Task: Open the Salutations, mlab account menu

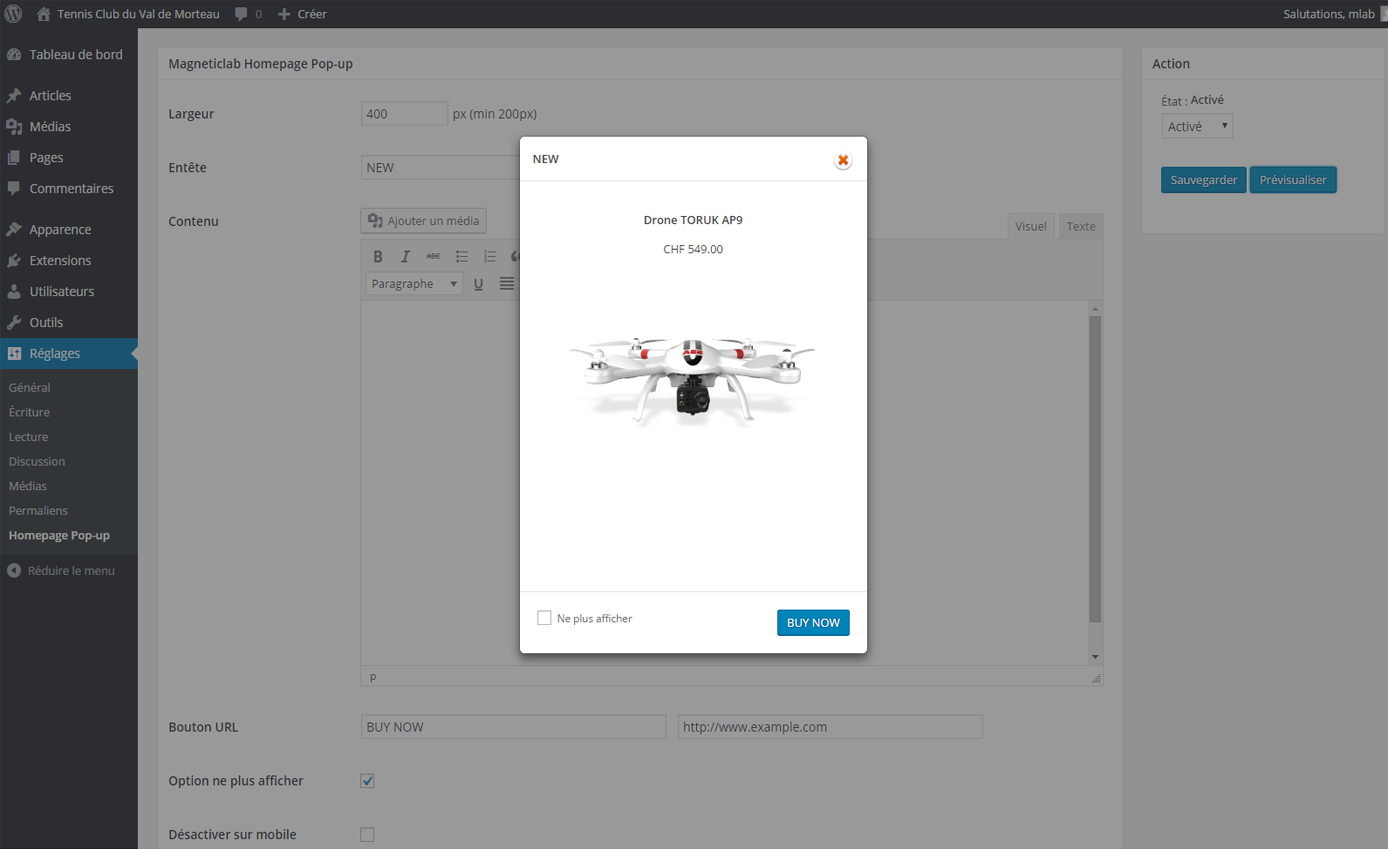Action: [1334, 14]
